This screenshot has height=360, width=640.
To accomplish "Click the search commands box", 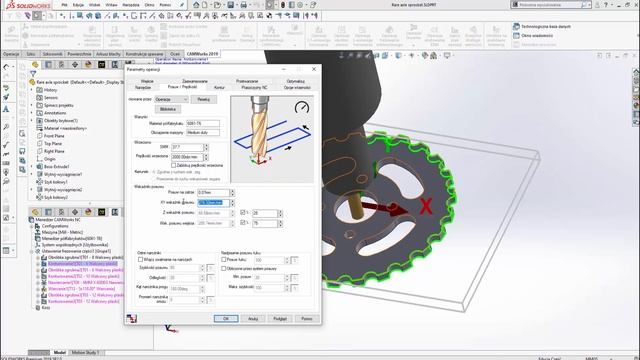I will tap(551, 5).
